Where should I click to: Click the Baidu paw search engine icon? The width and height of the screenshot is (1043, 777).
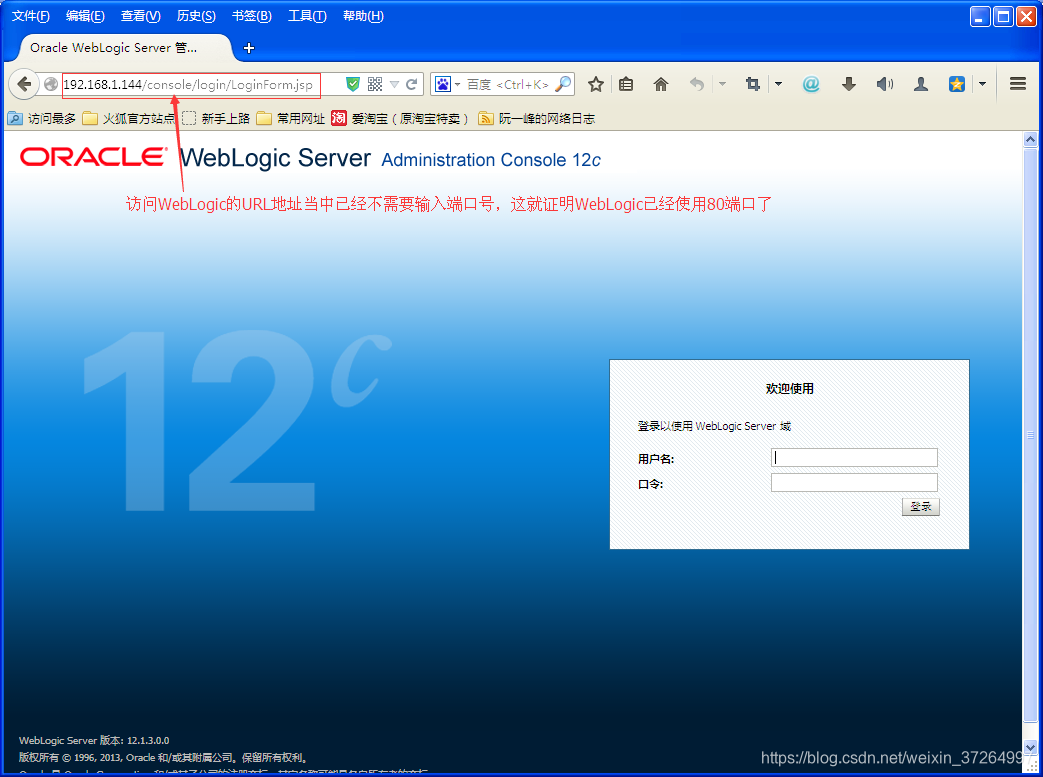[442, 84]
